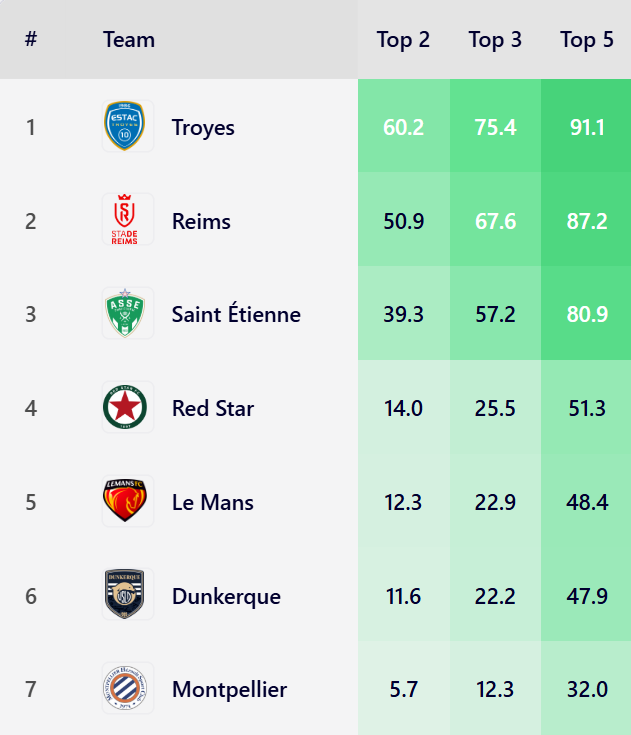Select Red Star Top 2 value 14.0
The image size is (631, 735).
tap(403, 408)
